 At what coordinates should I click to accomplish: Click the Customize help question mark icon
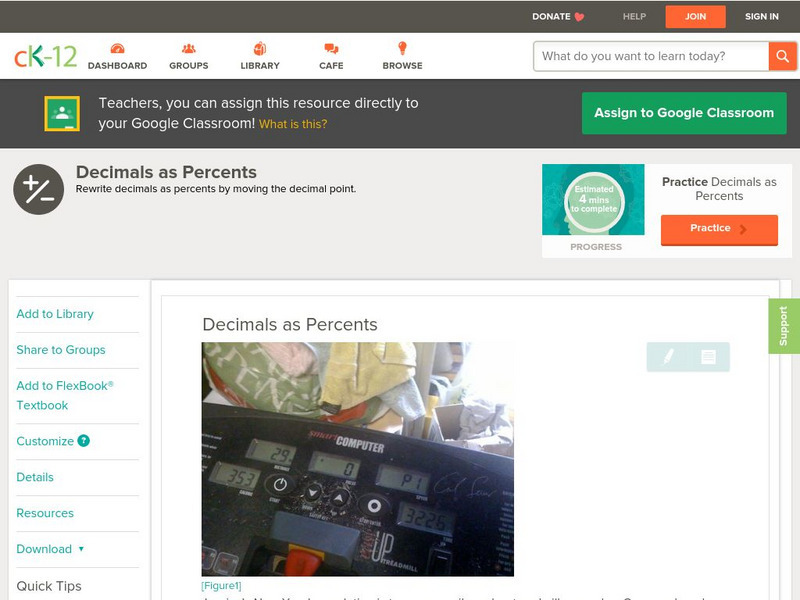pos(84,441)
